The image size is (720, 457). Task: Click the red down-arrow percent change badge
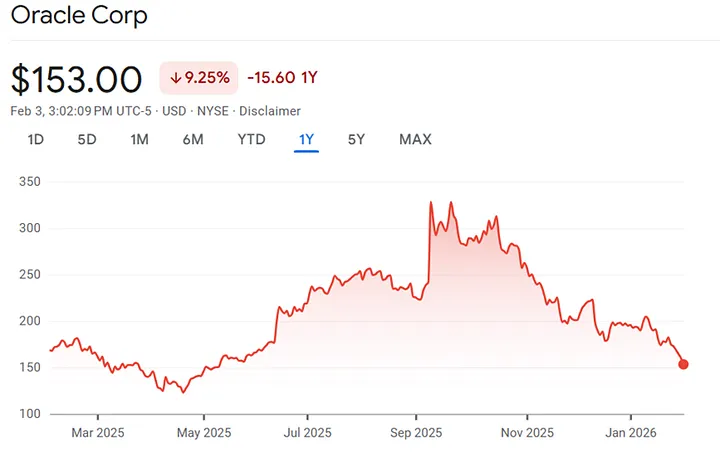200,77
